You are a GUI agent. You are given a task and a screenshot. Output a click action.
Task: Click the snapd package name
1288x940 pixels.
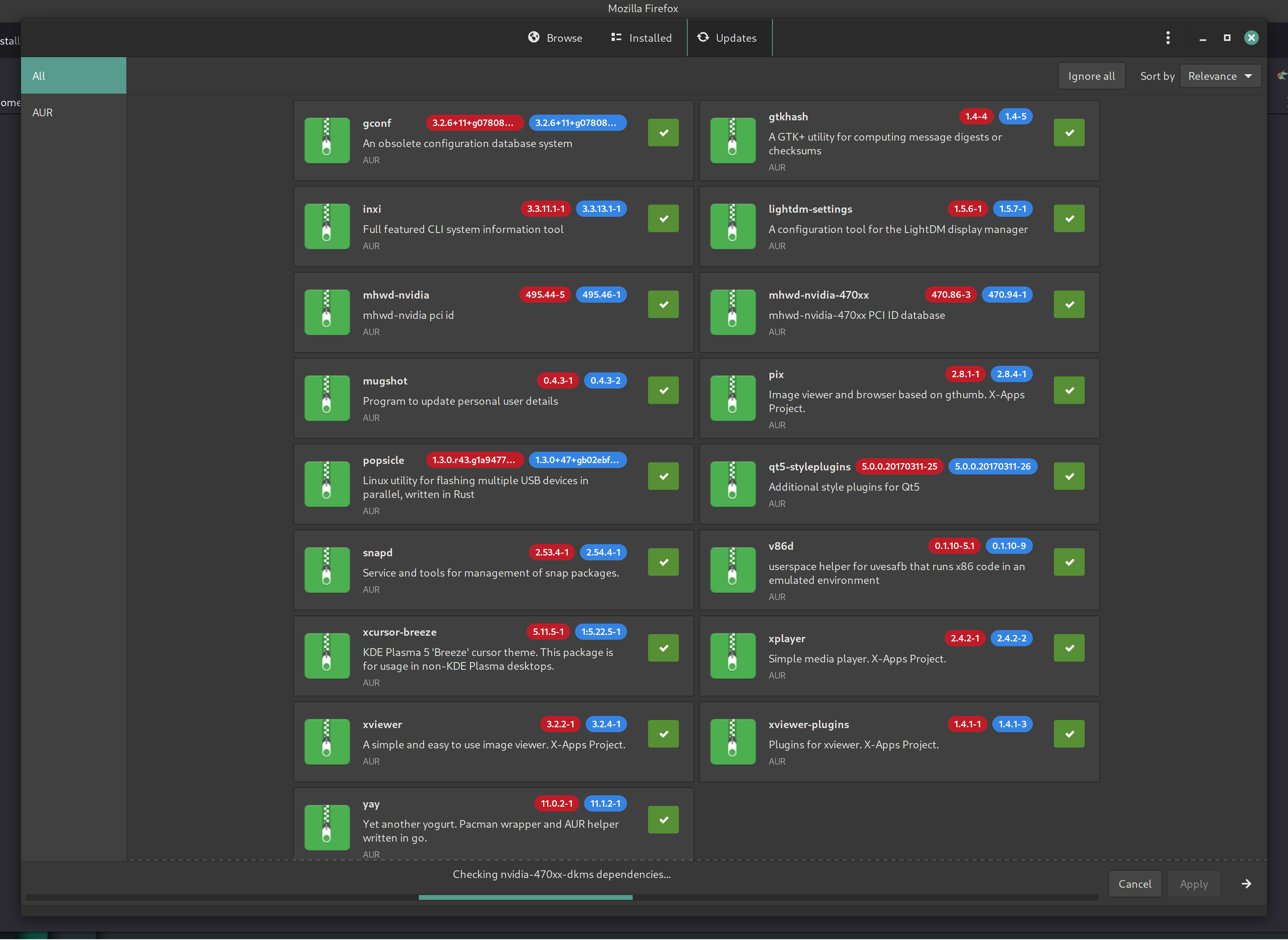click(377, 553)
